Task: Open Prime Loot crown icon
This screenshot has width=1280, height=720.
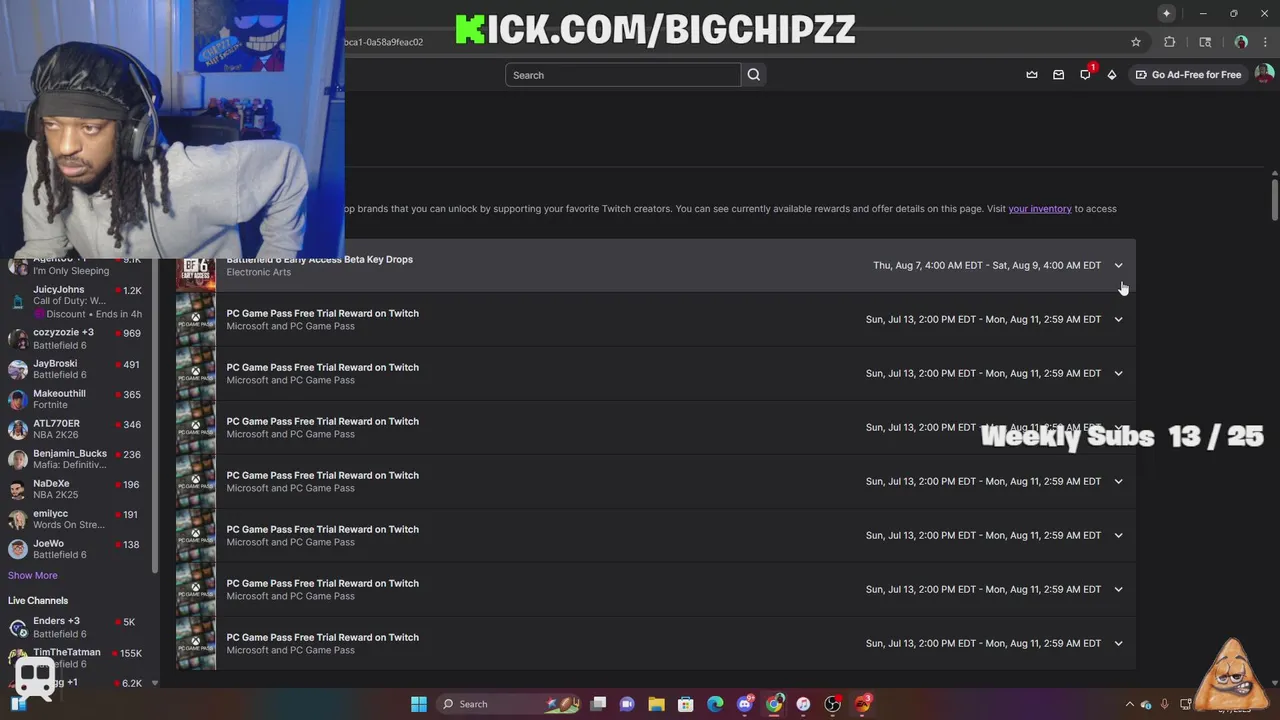Action: coord(1032,75)
